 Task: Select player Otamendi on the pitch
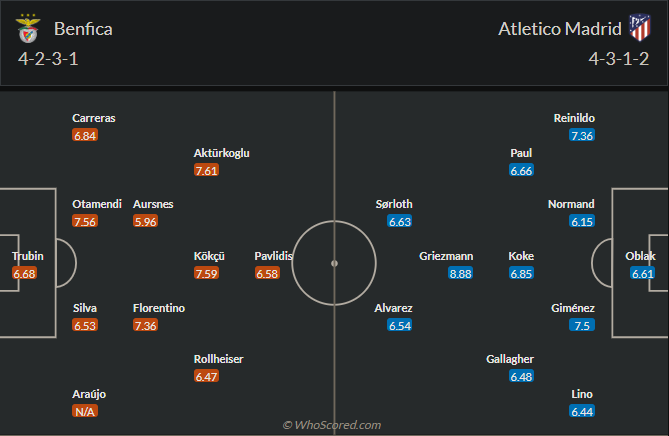coord(97,204)
